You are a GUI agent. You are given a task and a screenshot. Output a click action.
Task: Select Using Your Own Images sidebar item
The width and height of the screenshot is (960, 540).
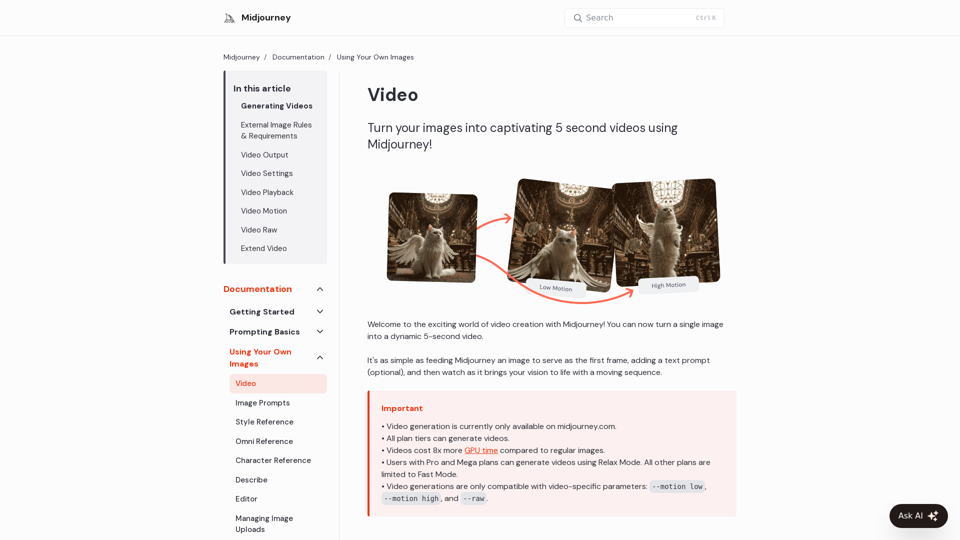coord(260,358)
